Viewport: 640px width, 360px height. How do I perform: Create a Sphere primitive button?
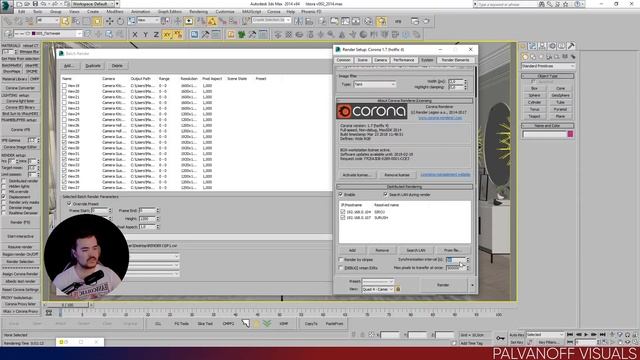point(534,96)
